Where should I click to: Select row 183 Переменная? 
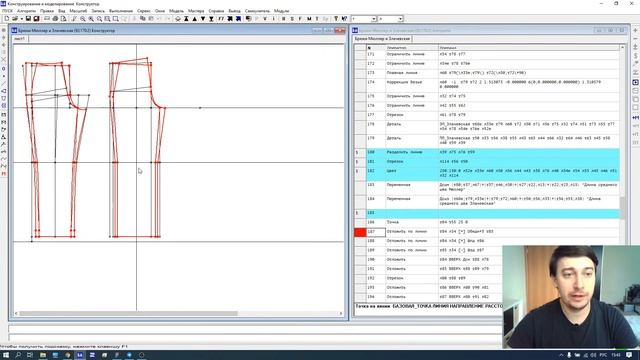(x=487, y=187)
